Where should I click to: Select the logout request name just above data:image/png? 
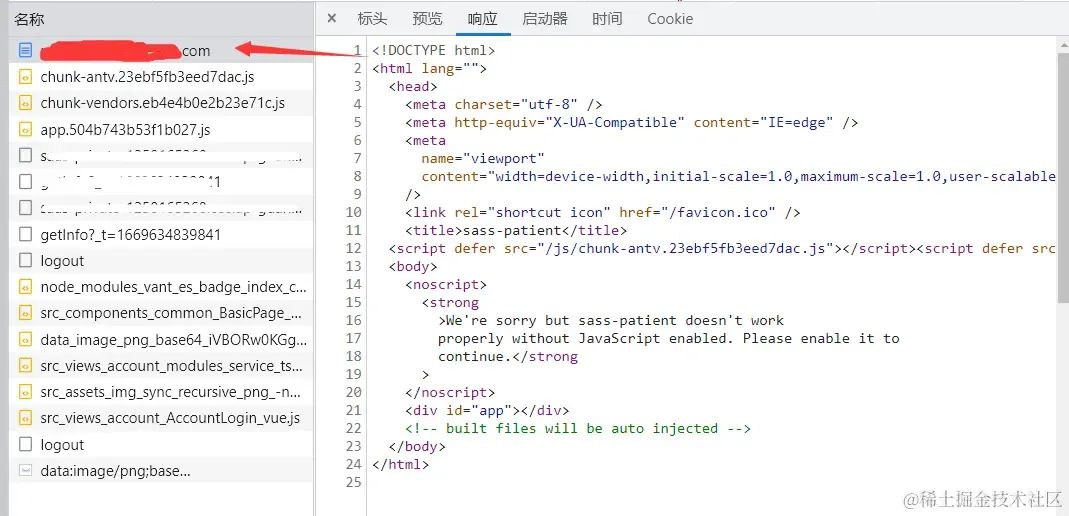(x=62, y=444)
